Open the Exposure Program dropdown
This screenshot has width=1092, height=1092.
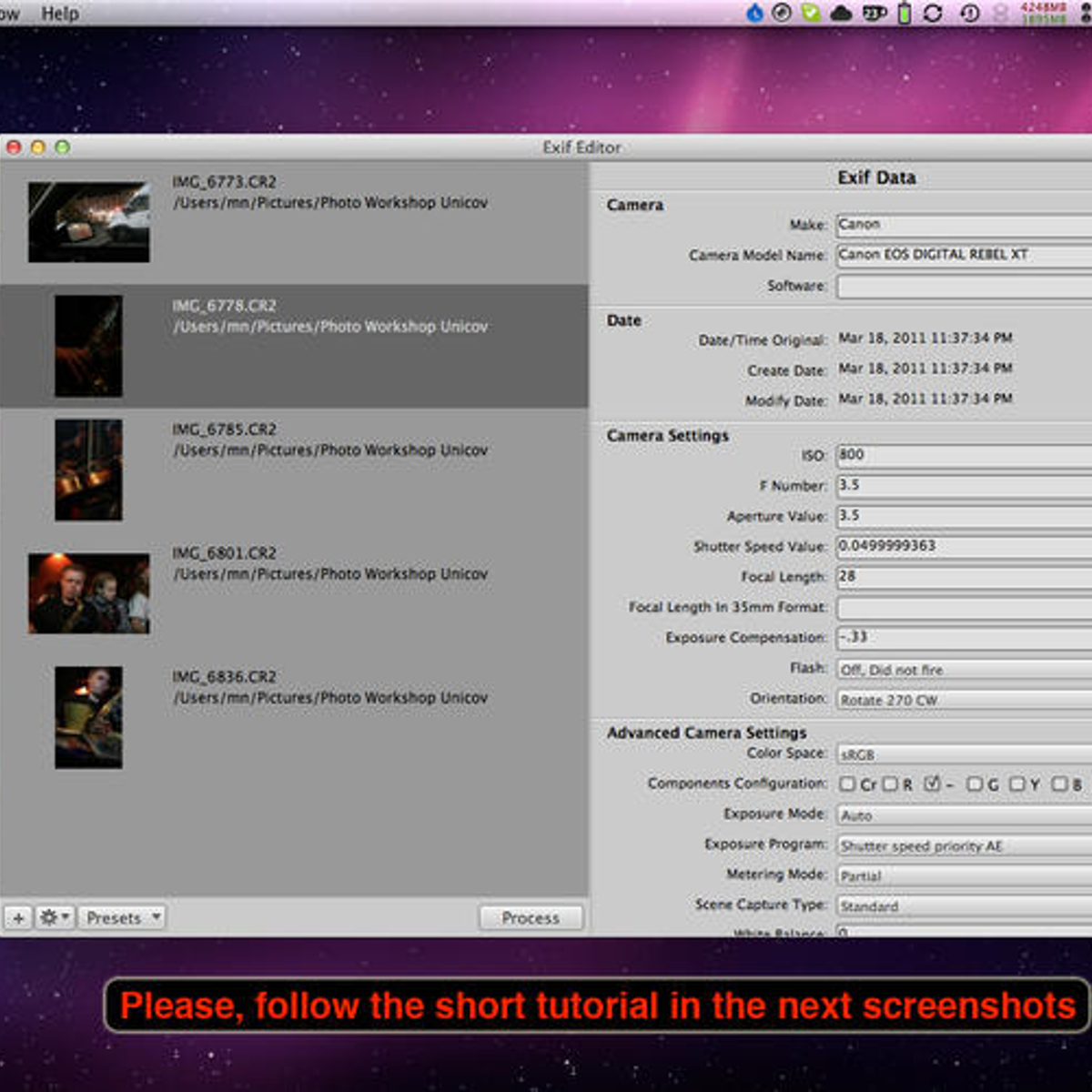[x=955, y=845]
